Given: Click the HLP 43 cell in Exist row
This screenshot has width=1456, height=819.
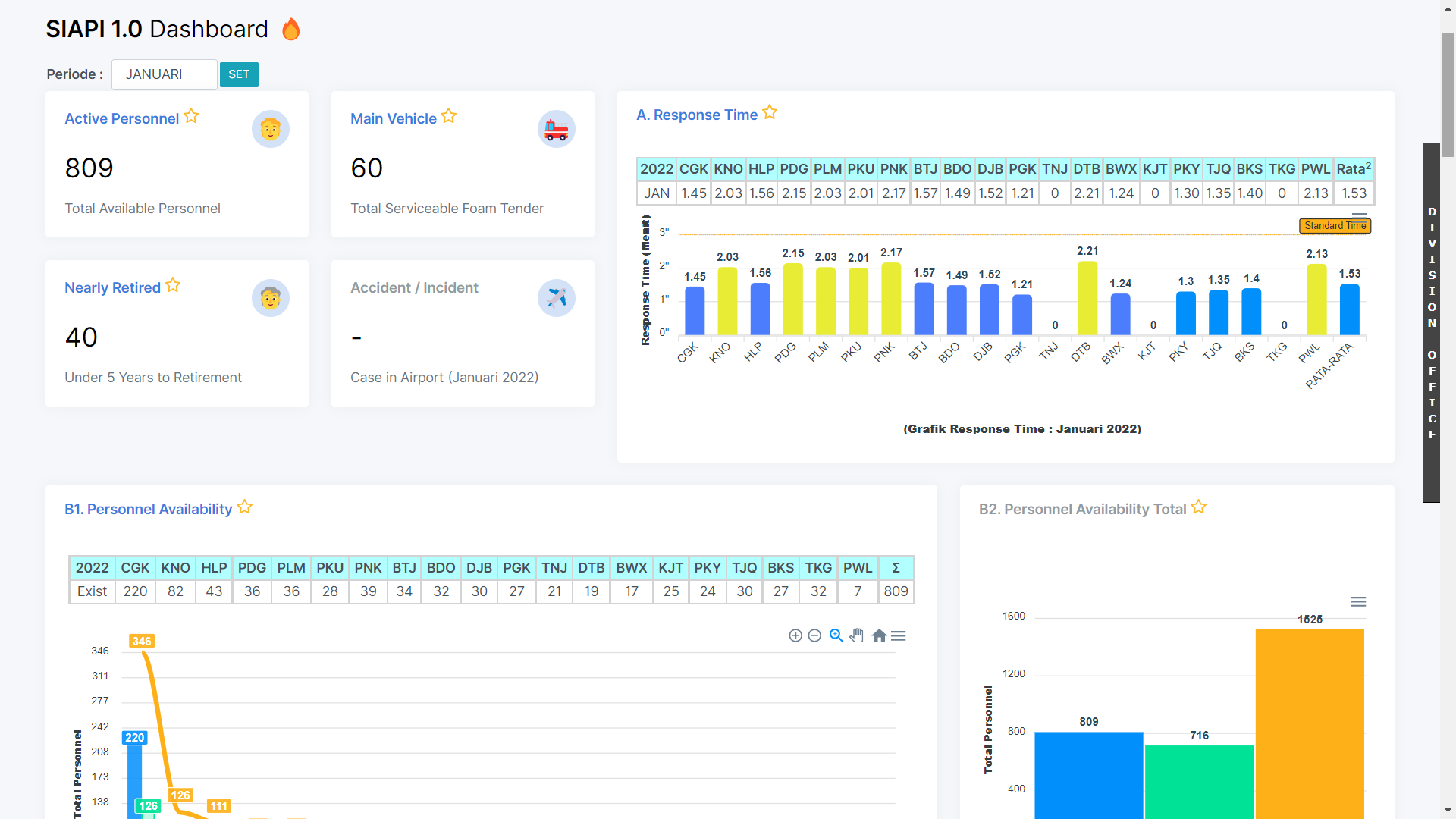Looking at the screenshot, I should pos(214,591).
